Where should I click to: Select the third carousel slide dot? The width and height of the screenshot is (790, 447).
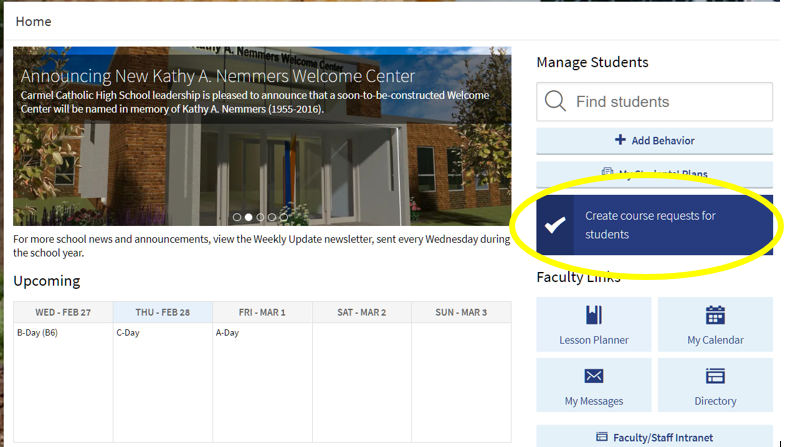tap(260, 217)
